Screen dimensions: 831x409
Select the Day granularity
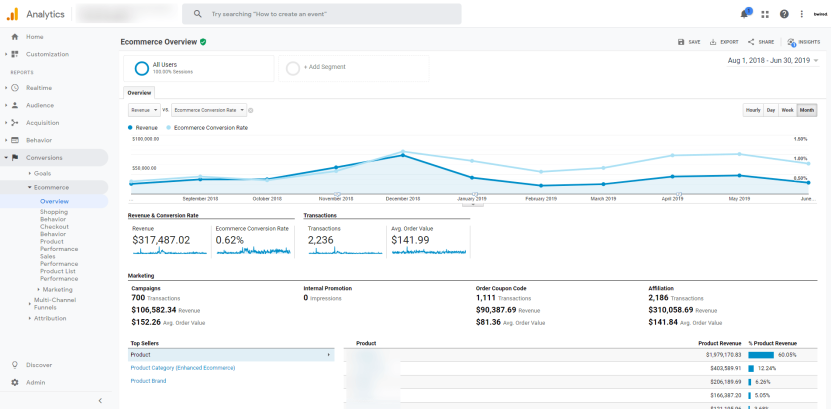(x=771, y=110)
